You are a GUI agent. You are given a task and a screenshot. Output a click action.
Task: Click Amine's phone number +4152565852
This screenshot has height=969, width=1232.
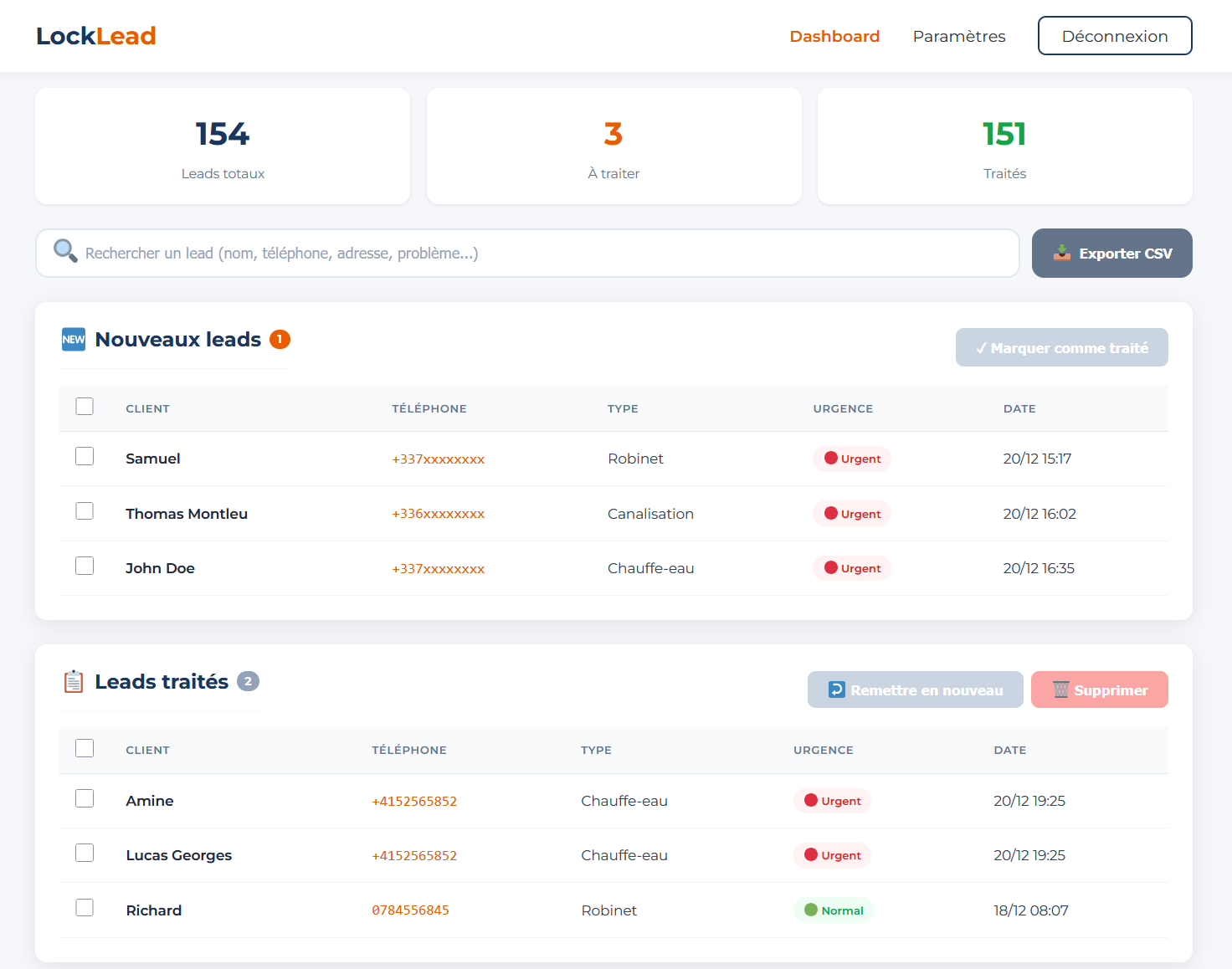point(414,802)
